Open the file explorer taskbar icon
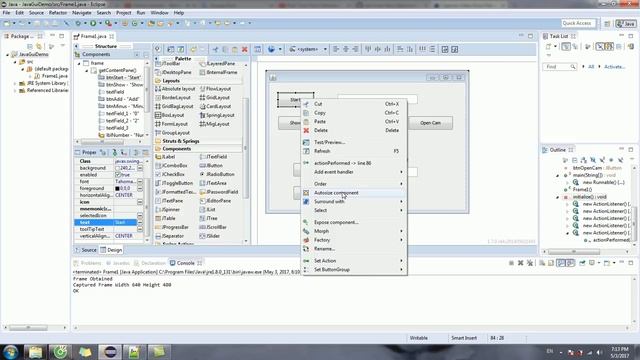Image resolution: width=640 pixels, height=360 pixels. pos(35,352)
